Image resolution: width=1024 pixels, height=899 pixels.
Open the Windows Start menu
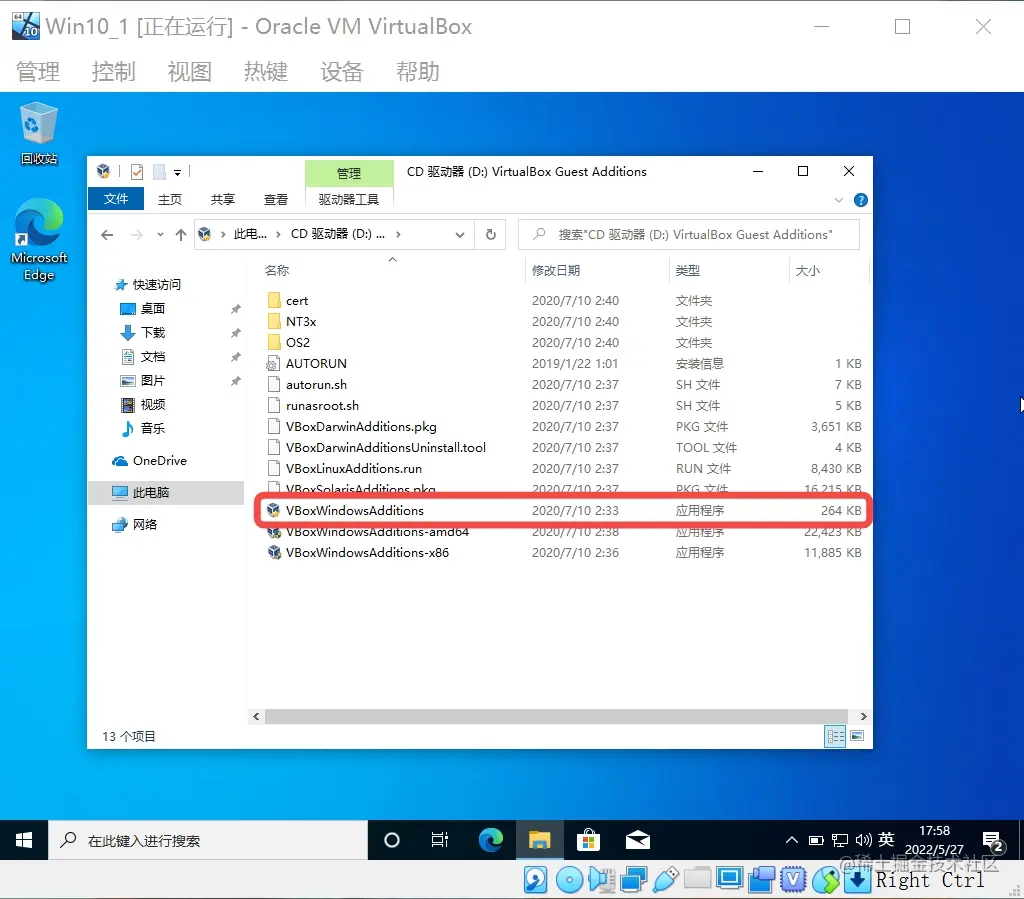click(24, 840)
